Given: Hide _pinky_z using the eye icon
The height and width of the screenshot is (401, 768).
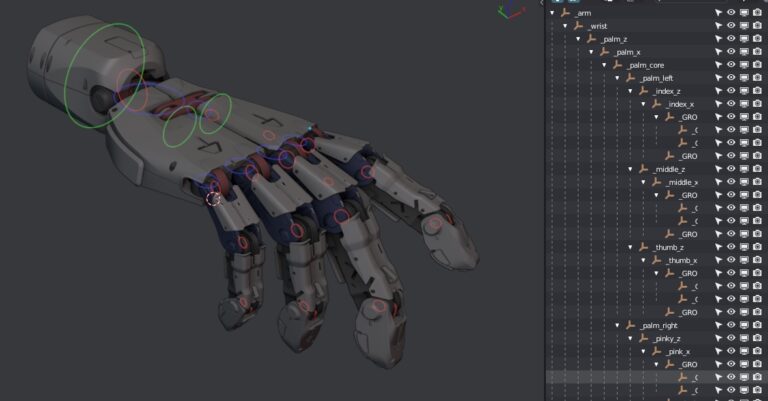Looking at the screenshot, I should pos(731,338).
